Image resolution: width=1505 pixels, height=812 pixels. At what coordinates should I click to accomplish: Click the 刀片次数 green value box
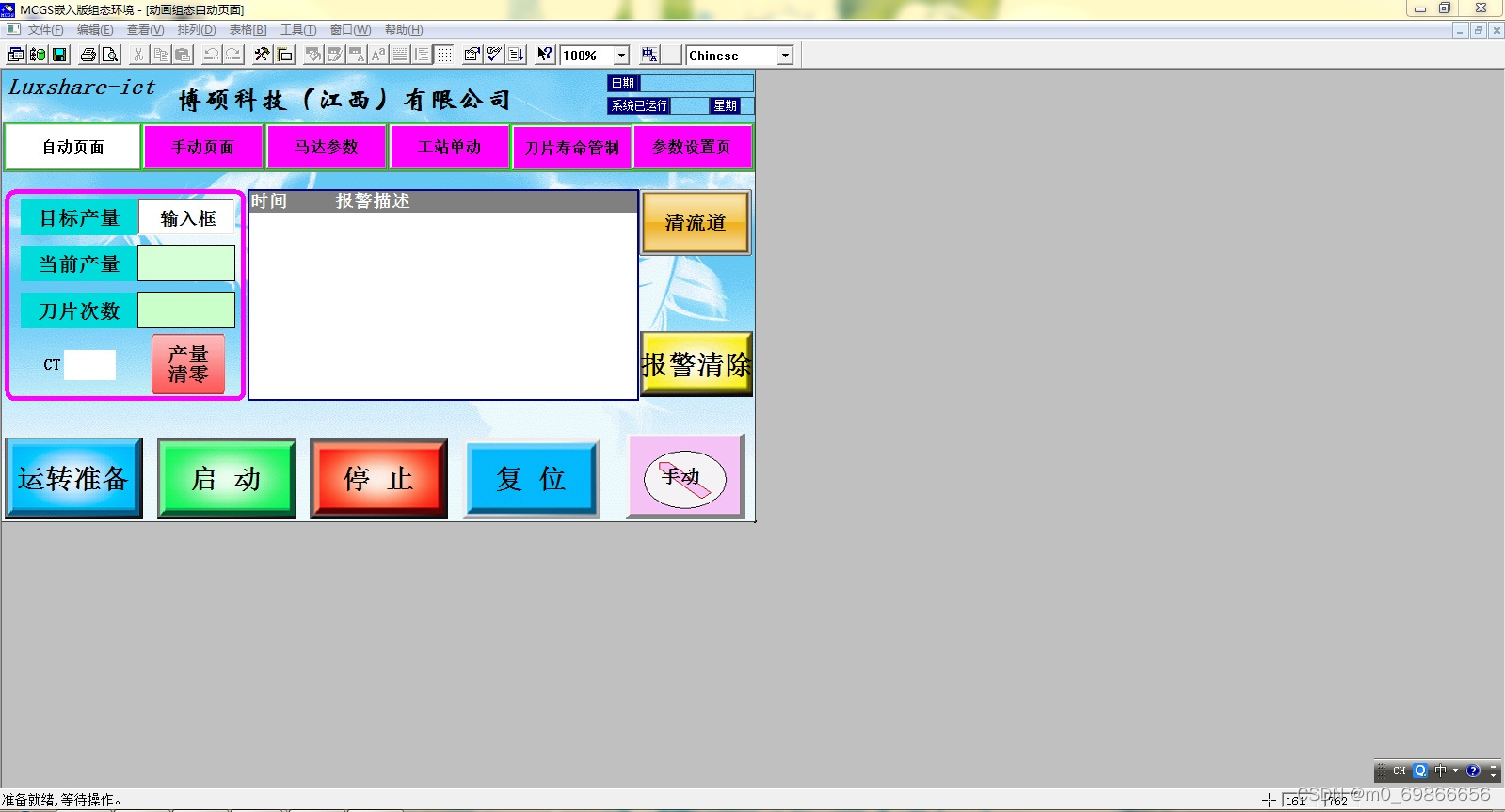point(186,310)
